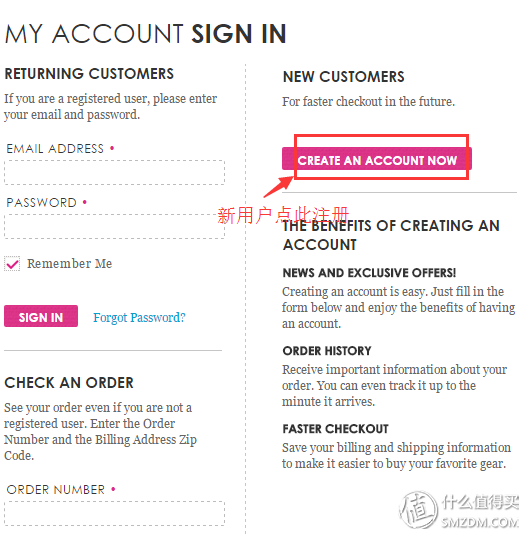Select the Order Number input field
Image resolution: width=523 pixels, height=534 pixels.
pyautogui.click(x=114, y=513)
